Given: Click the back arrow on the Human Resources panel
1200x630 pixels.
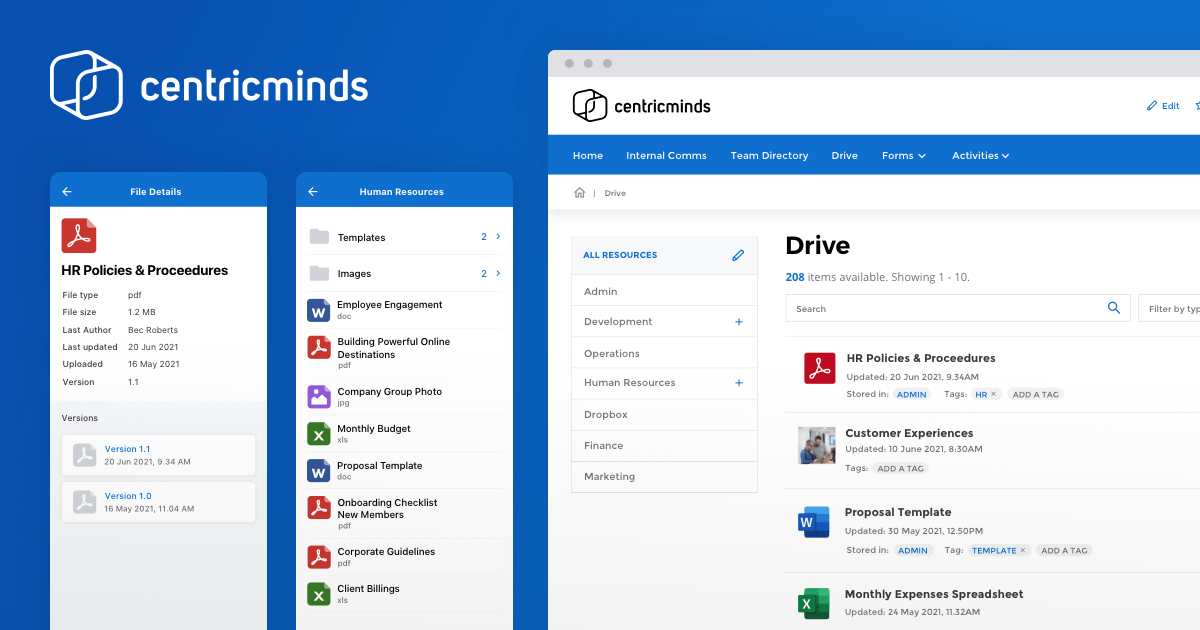Looking at the screenshot, I should tap(312, 191).
